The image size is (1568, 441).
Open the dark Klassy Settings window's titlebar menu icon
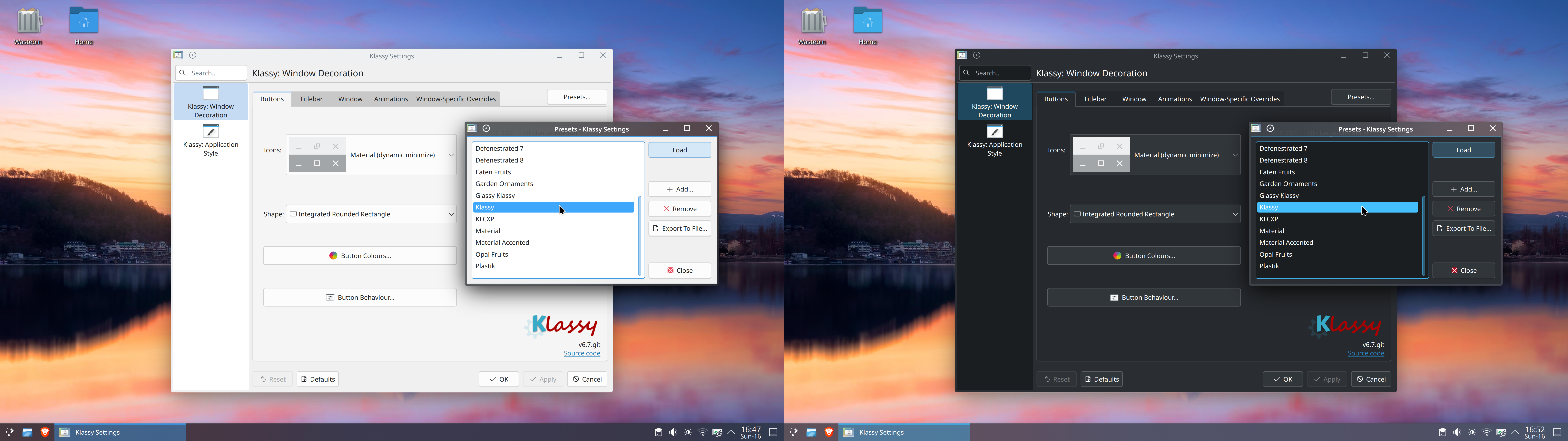pos(962,55)
